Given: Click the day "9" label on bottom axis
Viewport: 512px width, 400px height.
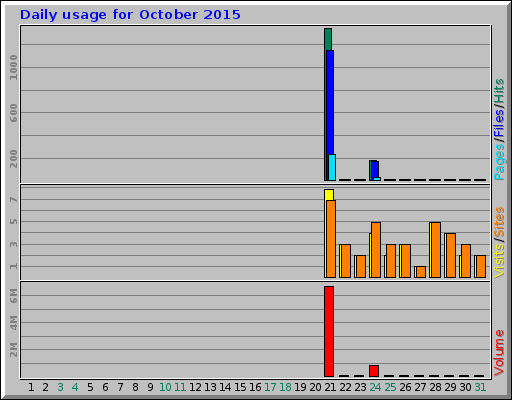Looking at the screenshot, I should tap(150, 387).
